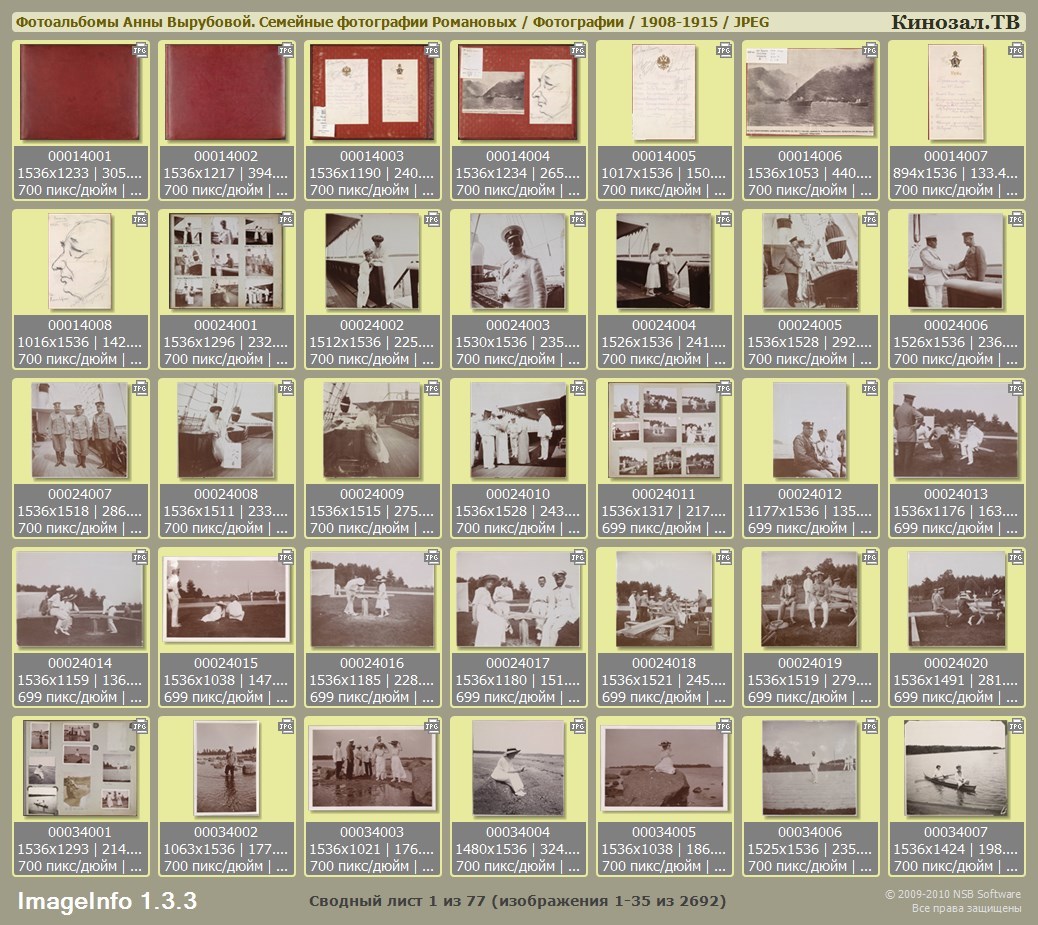Open the album page thumbnail 00024001
The height and width of the screenshot is (925, 1038).
tap(226, 262)
